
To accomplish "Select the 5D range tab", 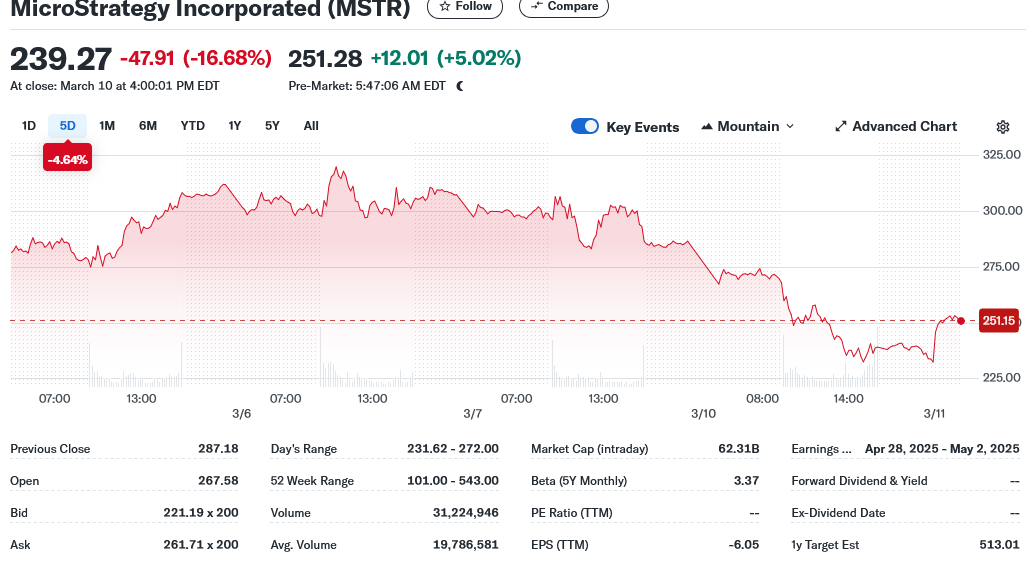I will point(67,126).
